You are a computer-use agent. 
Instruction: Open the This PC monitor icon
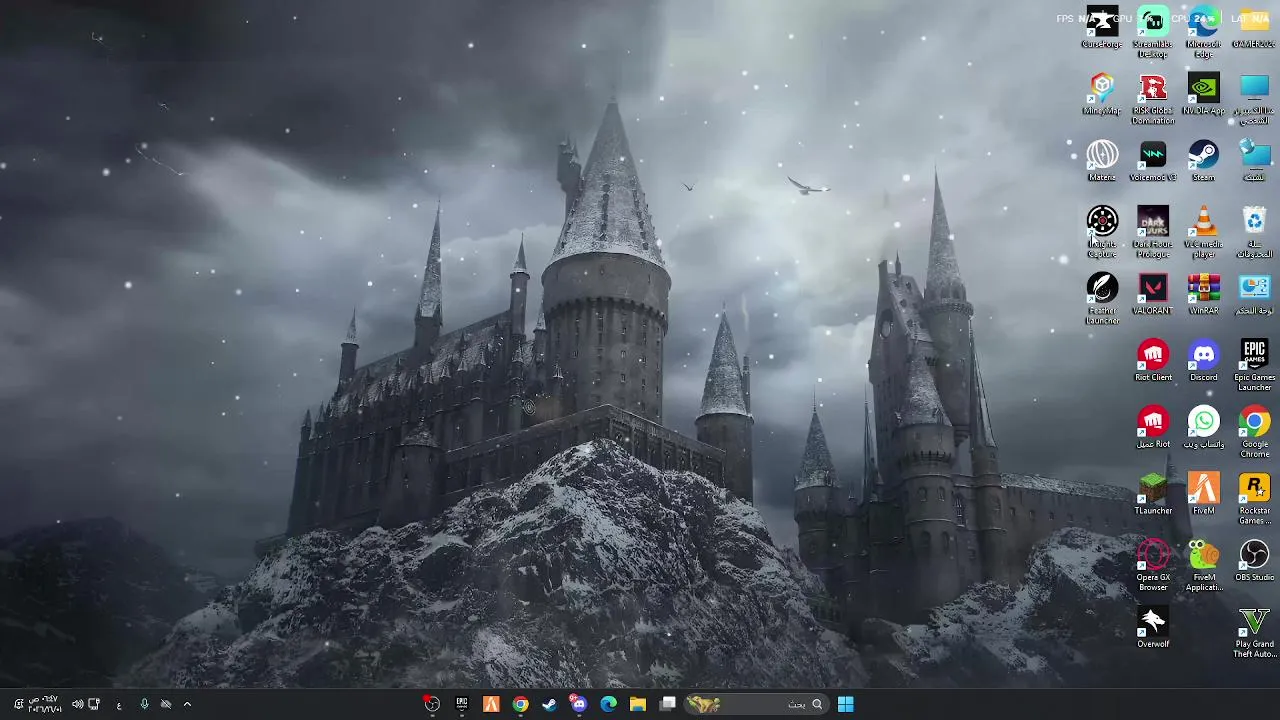click(x=1254, y=99)
